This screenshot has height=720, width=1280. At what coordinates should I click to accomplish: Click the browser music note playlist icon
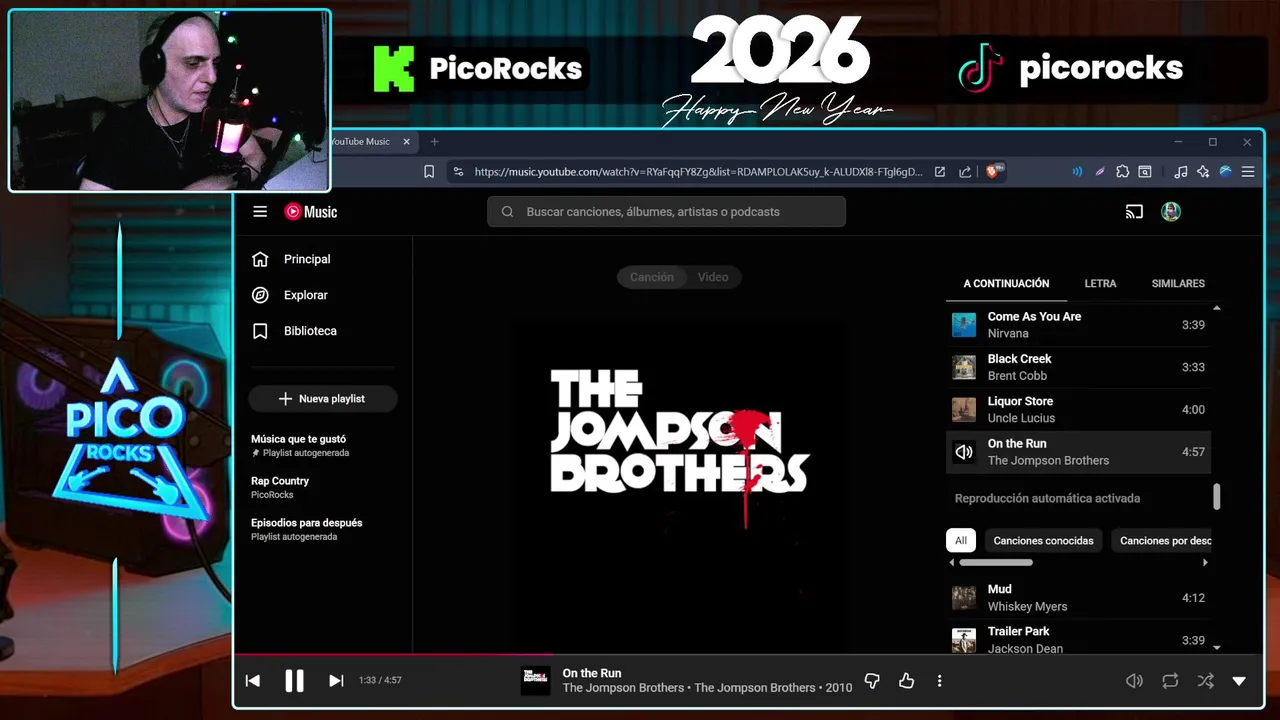tap(1181, 172)
